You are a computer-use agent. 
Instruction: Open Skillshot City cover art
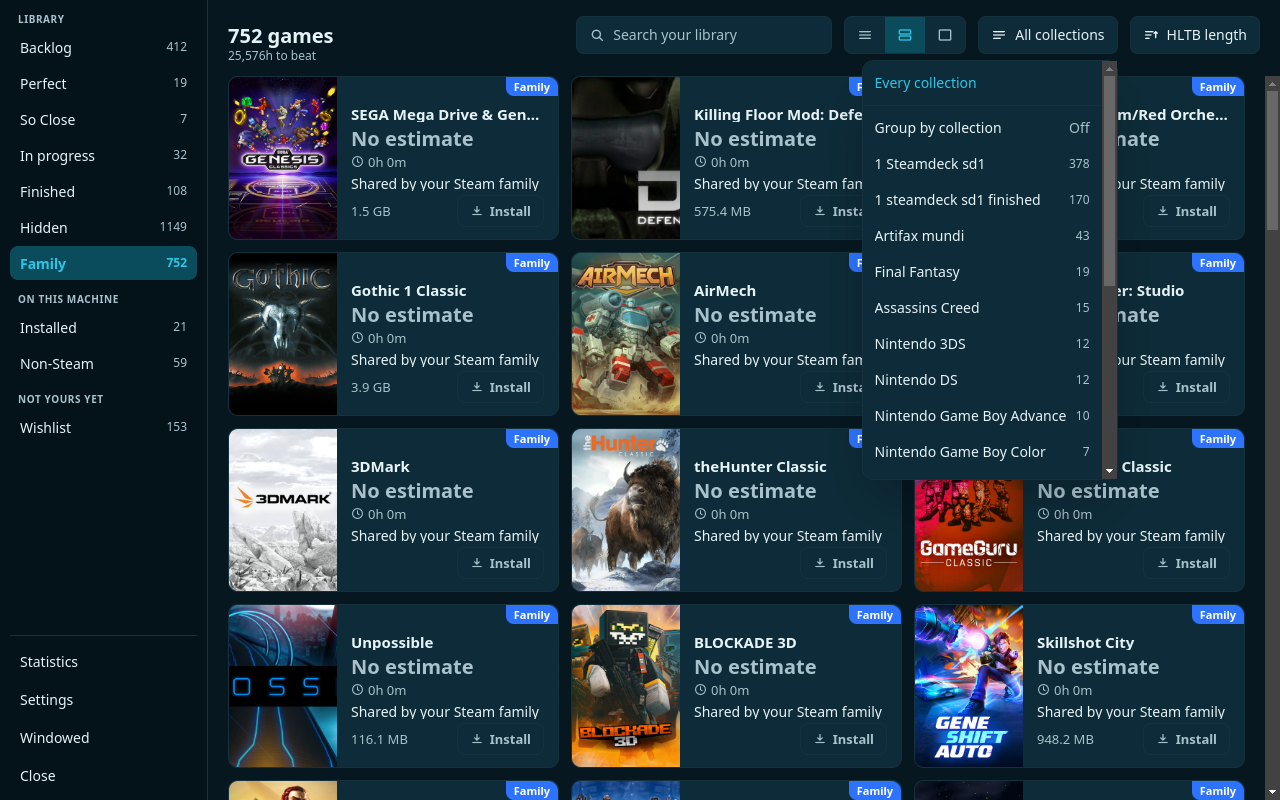tap(969, 686)
